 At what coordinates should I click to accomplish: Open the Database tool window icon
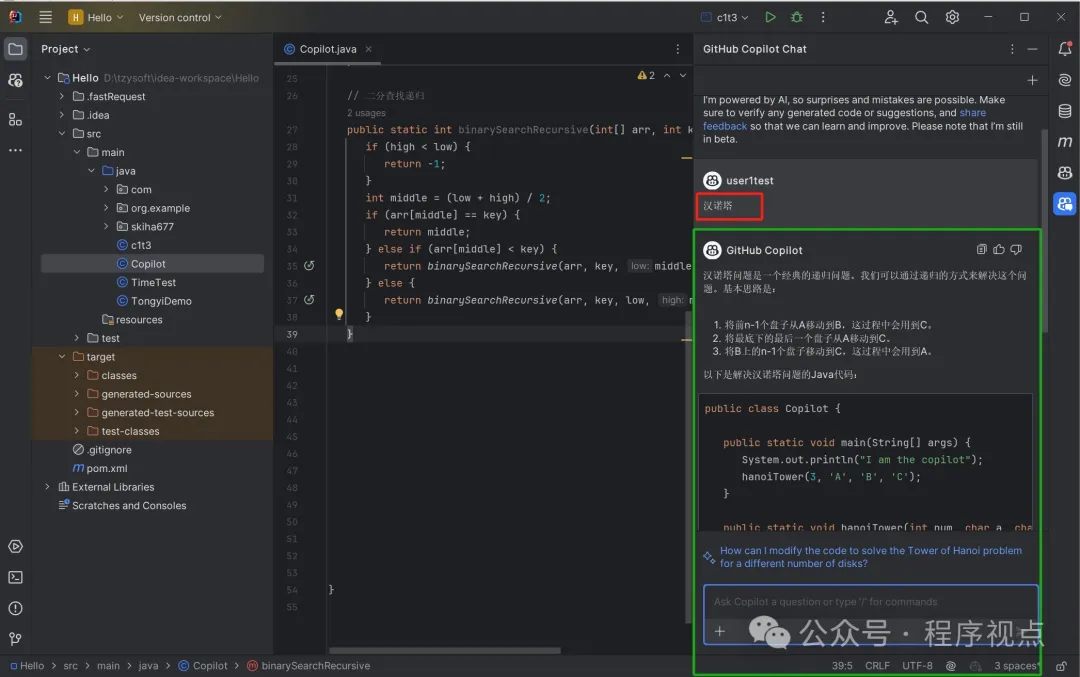[1065, 111]
